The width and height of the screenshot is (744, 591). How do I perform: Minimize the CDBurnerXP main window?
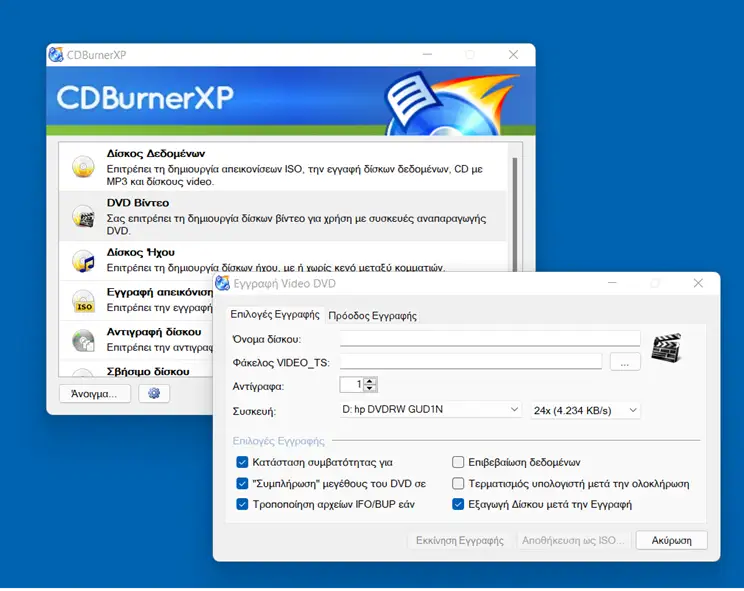[x=427, y=55]
